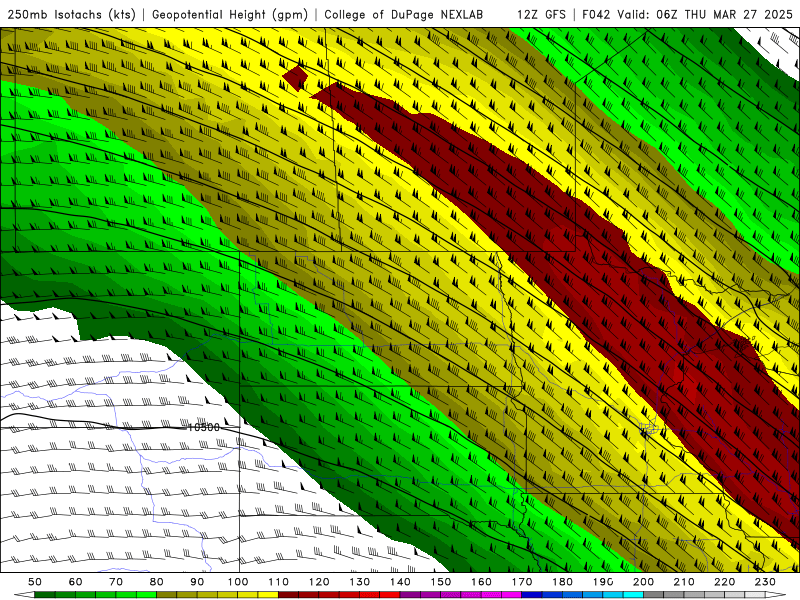Click the '170' legend value
Viewport: 800px width, 600px height.
point(522,582)
